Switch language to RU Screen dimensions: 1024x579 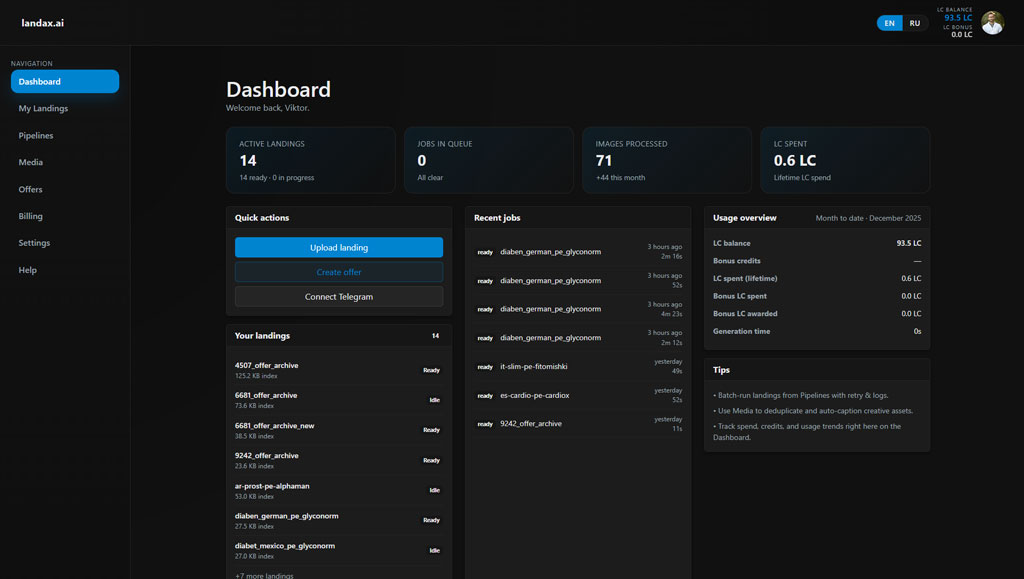pyautogui.click(x=914, y=23)
